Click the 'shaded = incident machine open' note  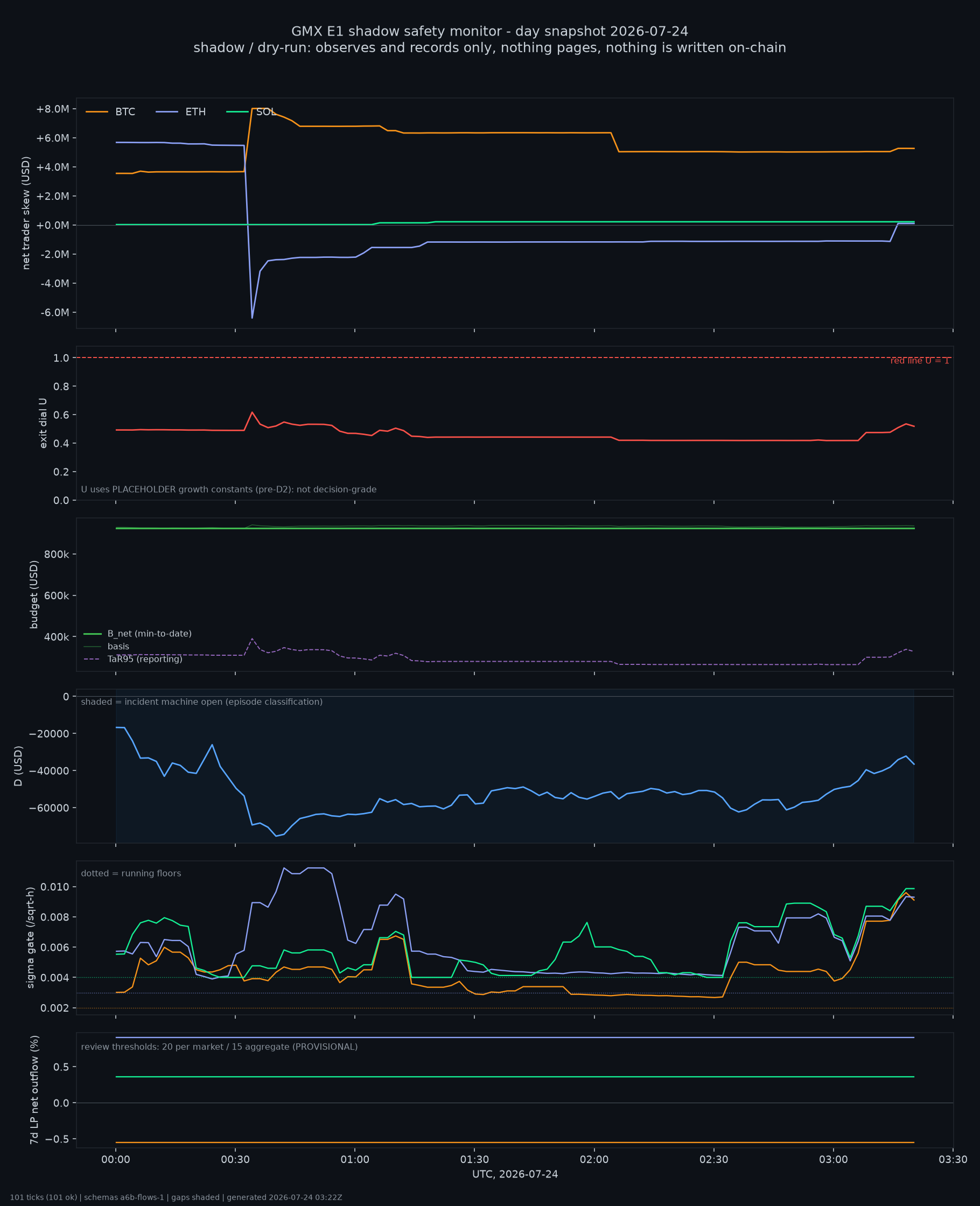202,702
